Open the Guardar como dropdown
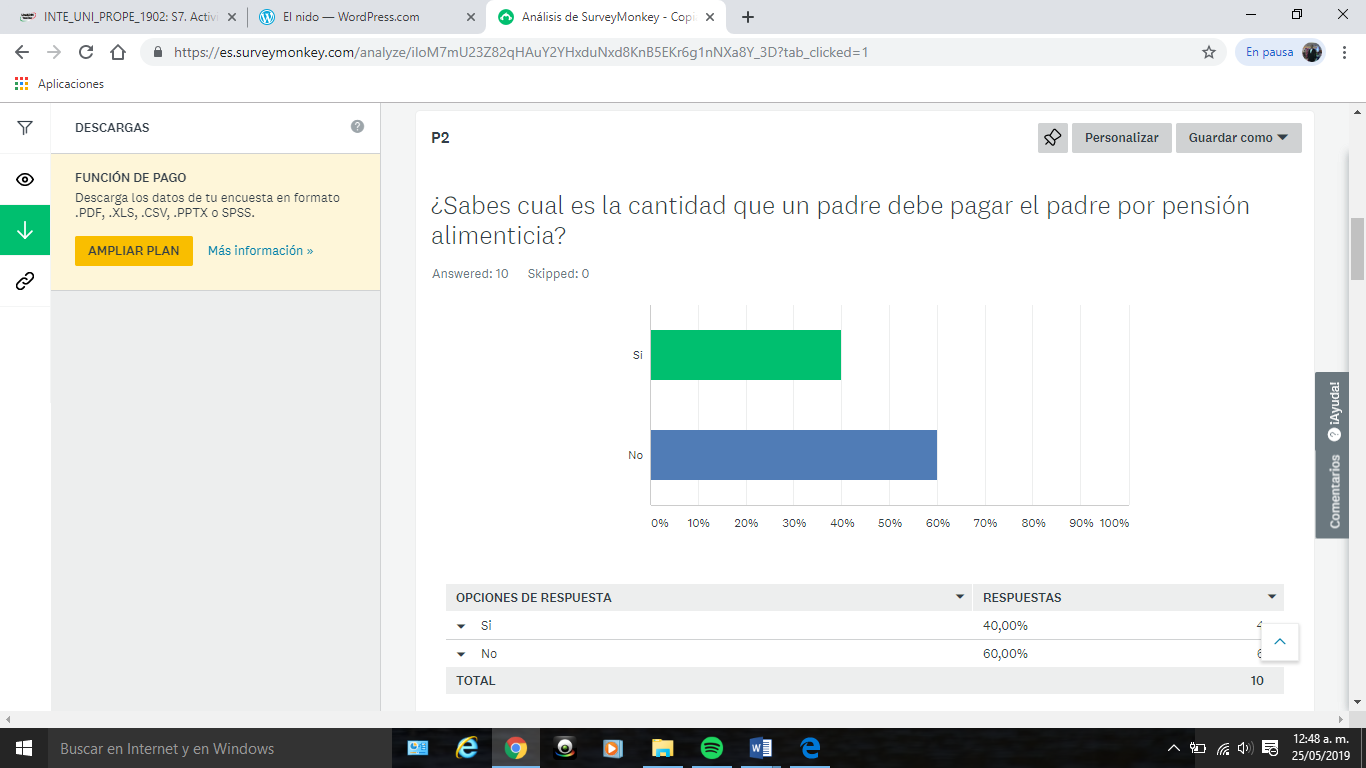The width and height of the screenshot is (1366, 768). point(1238,138)
